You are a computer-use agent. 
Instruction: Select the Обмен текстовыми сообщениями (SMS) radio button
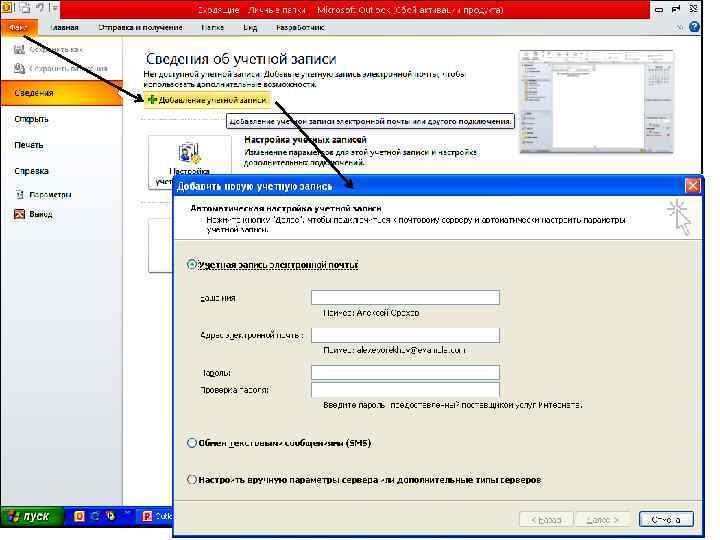[191, 443]
